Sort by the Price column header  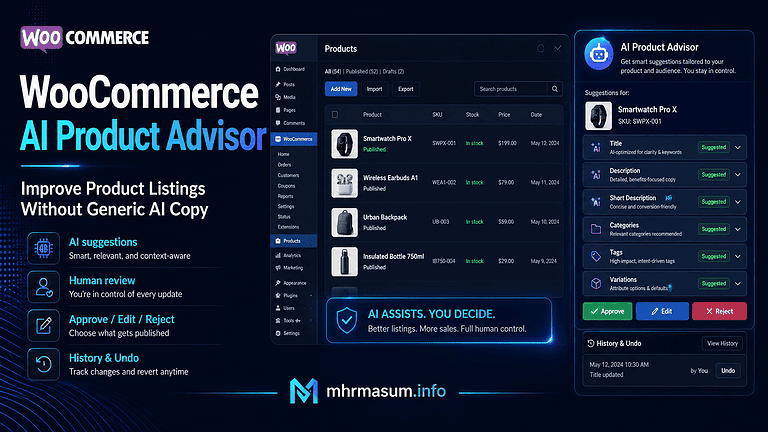tap(504, 115)
